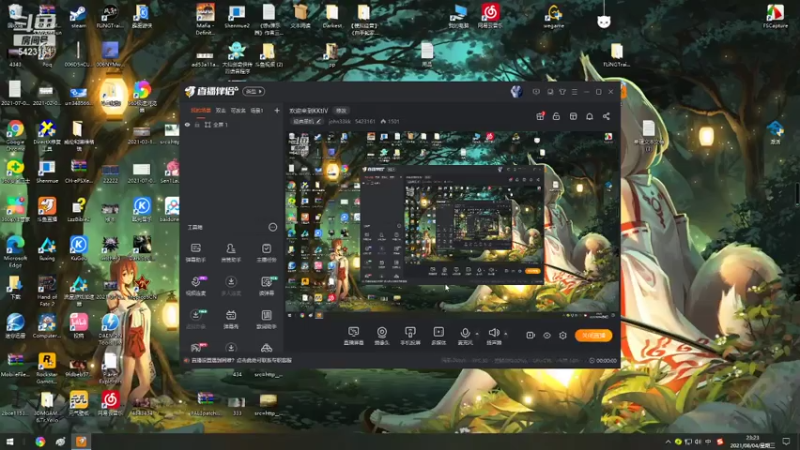
Task: Open the 歌词助手 tool in toolbox
Action: [x=266, y=319]
